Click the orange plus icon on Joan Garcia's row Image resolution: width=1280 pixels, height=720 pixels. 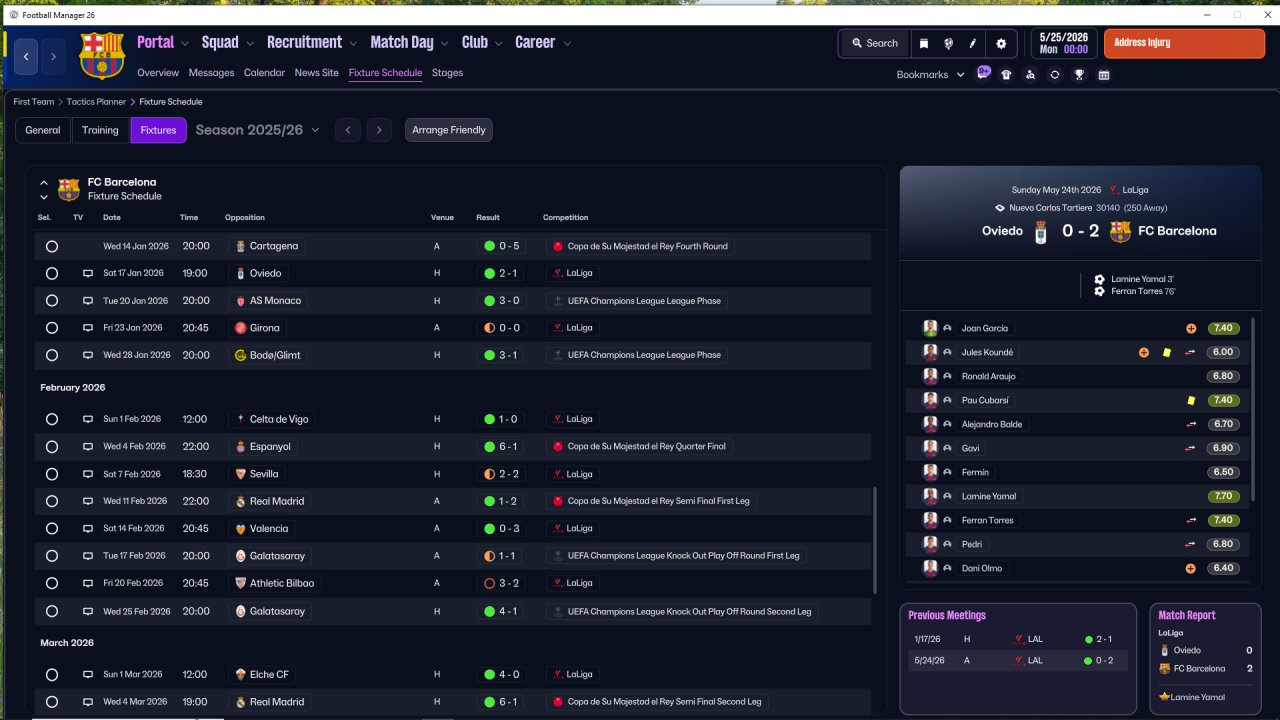(x=1190, y=328)
